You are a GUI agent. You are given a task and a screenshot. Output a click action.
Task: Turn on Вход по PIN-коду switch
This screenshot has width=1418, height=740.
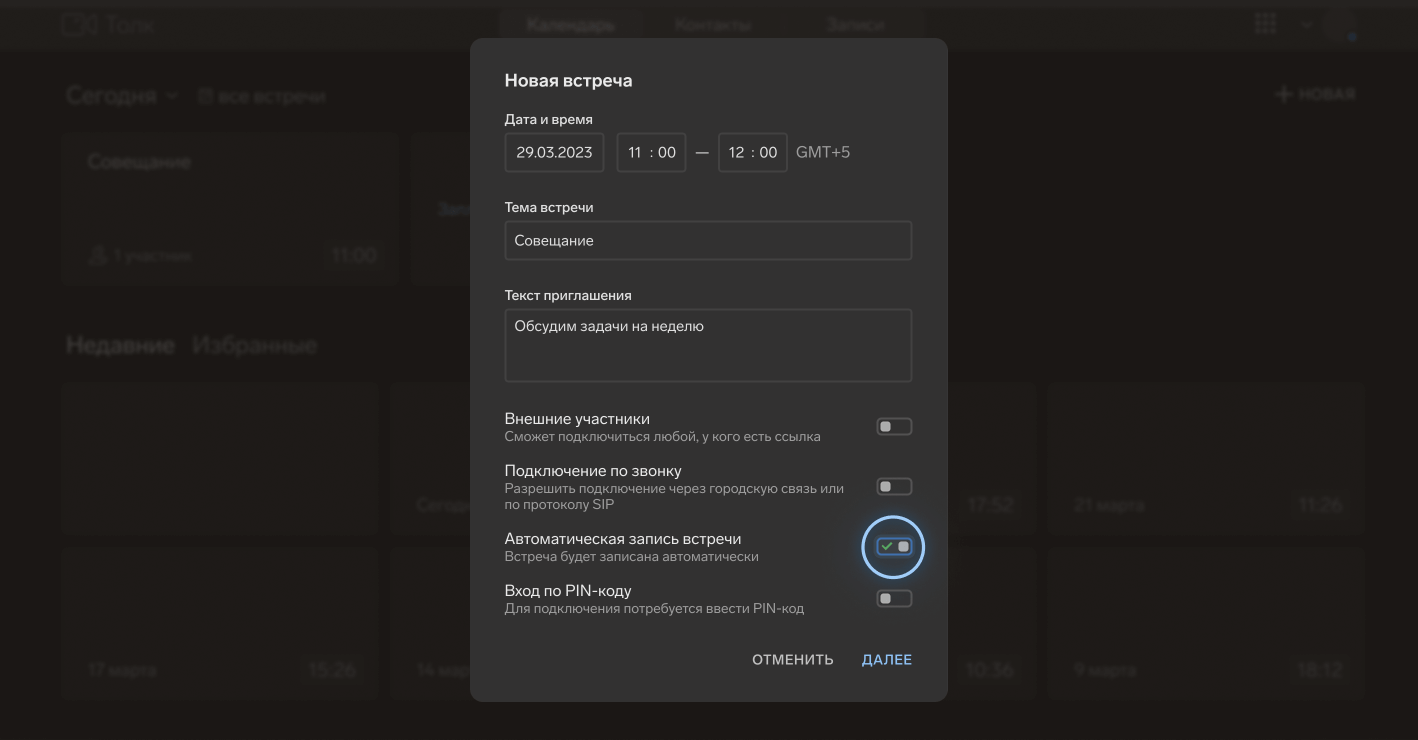894,599
